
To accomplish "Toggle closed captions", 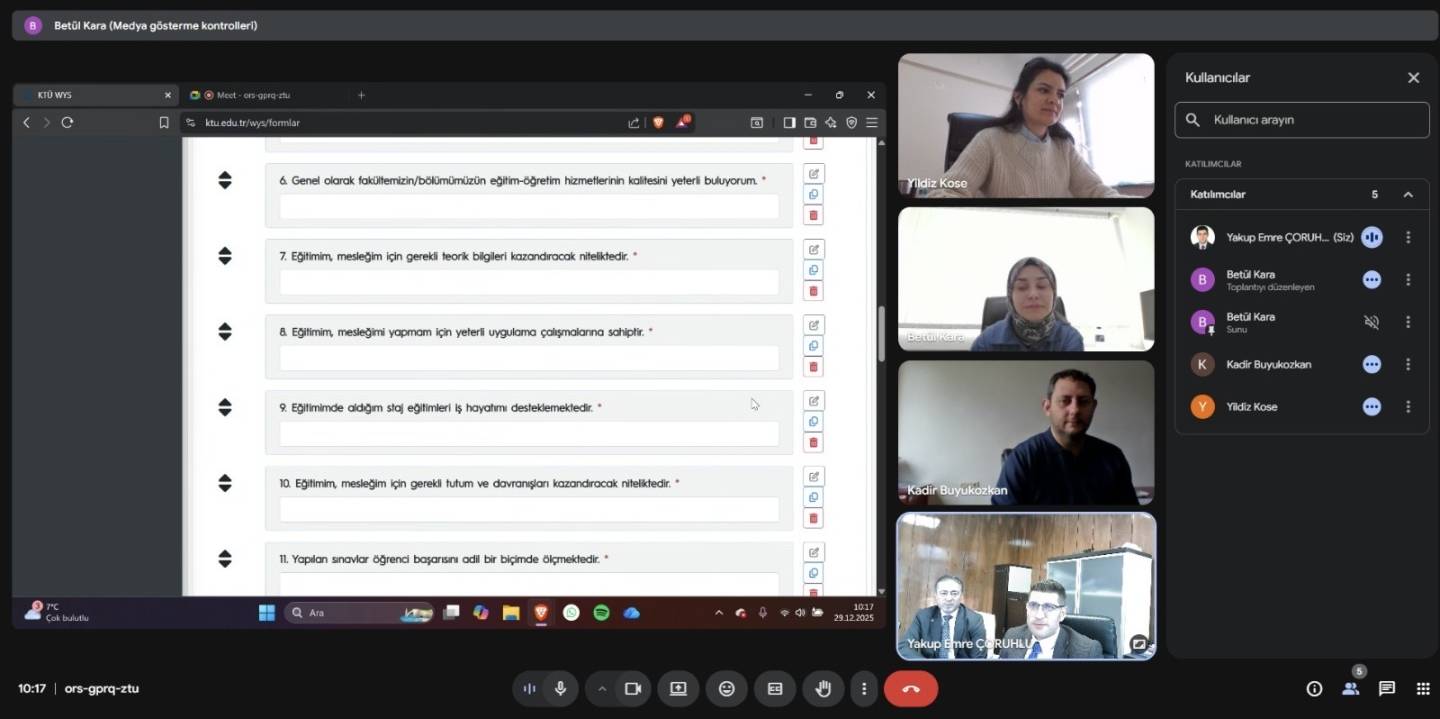I will click(x=775, y=689).
